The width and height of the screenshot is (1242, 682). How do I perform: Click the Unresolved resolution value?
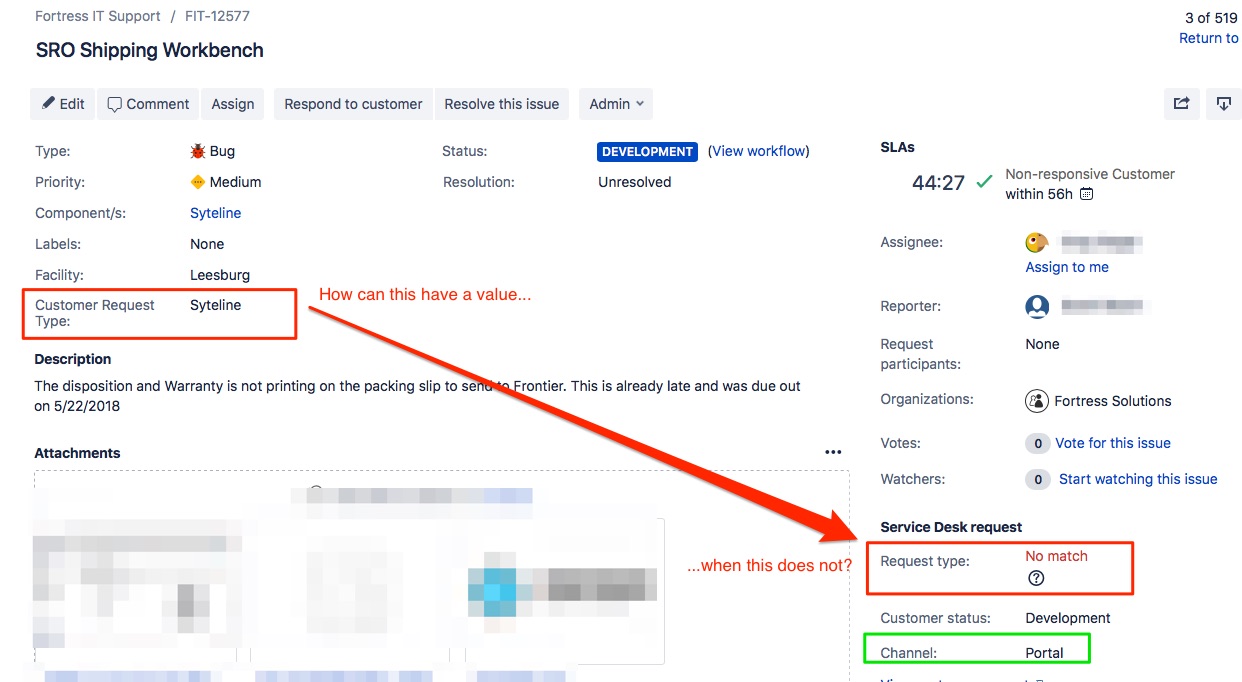point(635,182)
